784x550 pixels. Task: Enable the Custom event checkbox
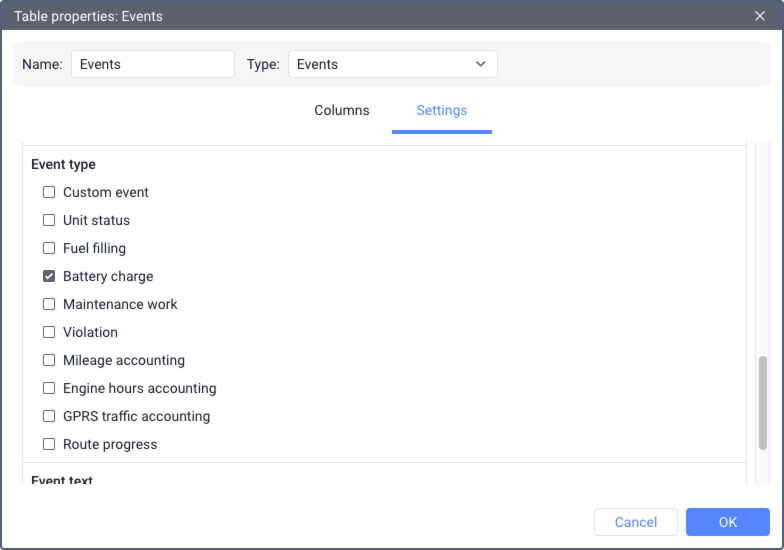(x=49, y=192)
